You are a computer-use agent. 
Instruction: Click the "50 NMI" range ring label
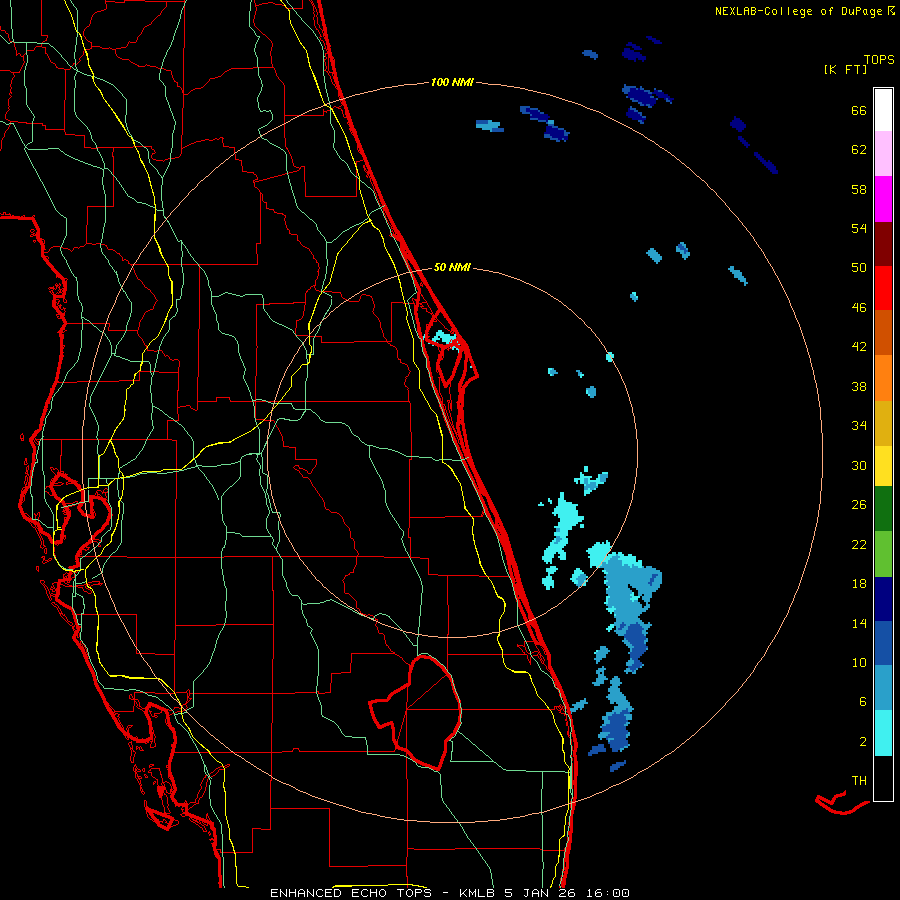point(452,267)
